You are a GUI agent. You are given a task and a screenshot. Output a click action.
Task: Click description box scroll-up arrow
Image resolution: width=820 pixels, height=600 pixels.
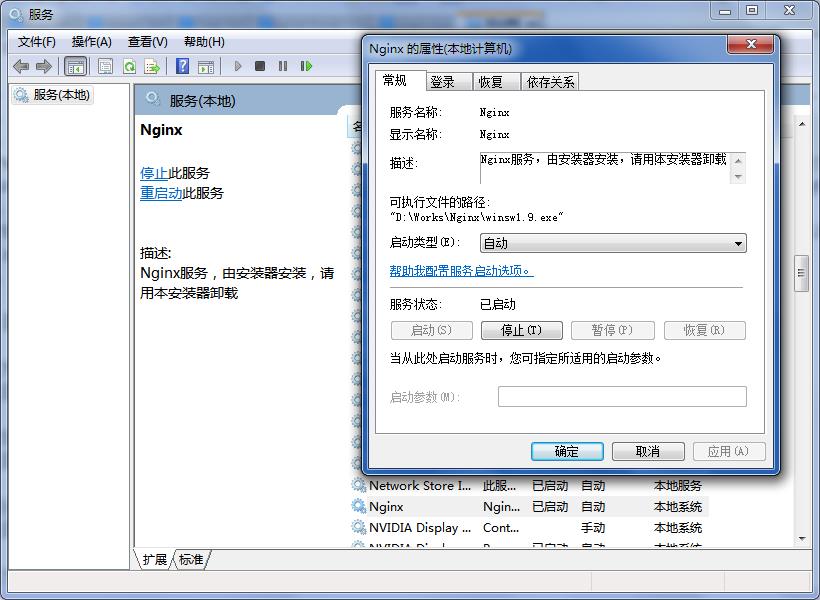(738, 161)
